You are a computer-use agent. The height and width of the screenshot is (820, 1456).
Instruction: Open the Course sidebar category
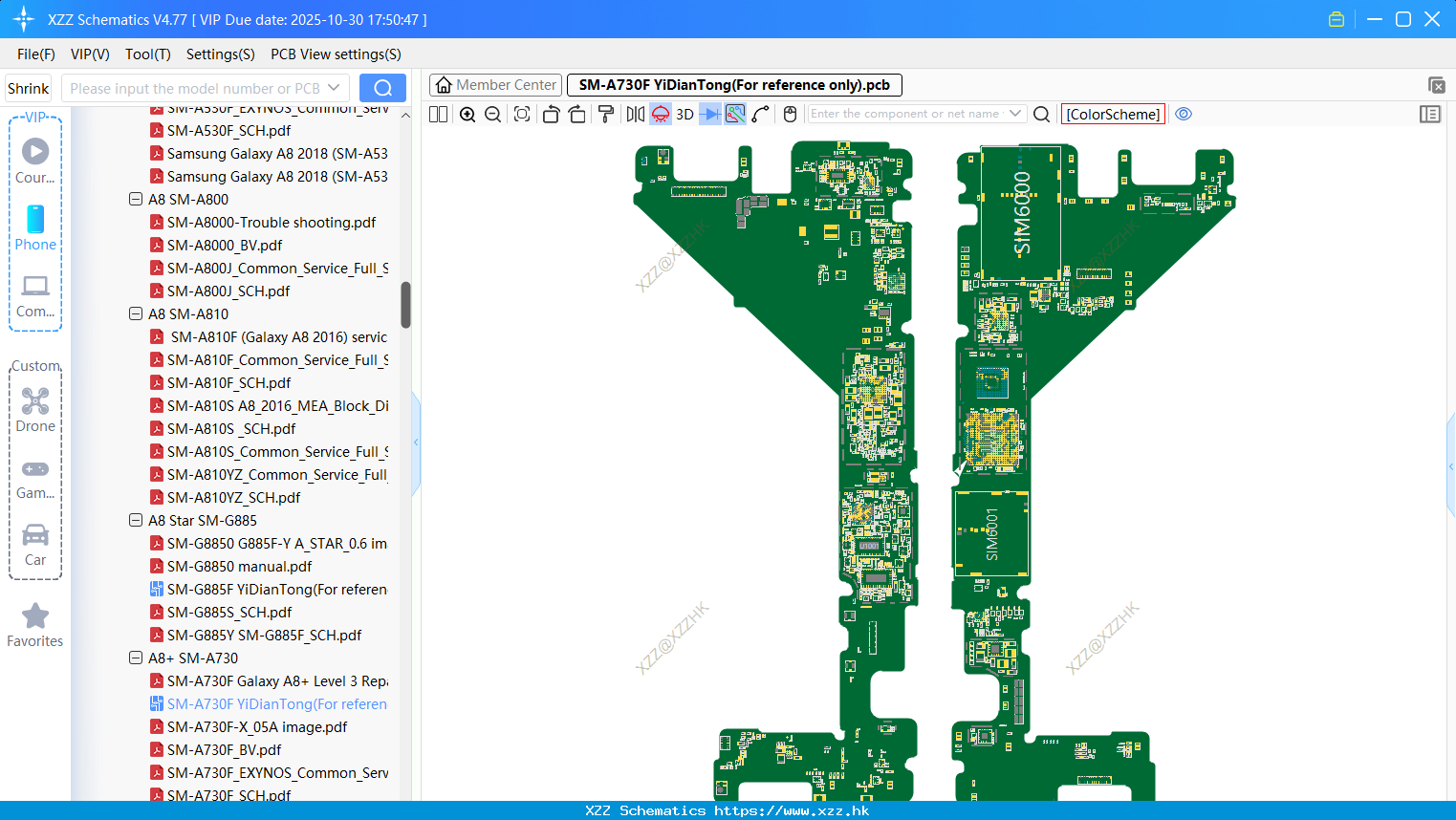pyautogui.click(x=35, y=161)
